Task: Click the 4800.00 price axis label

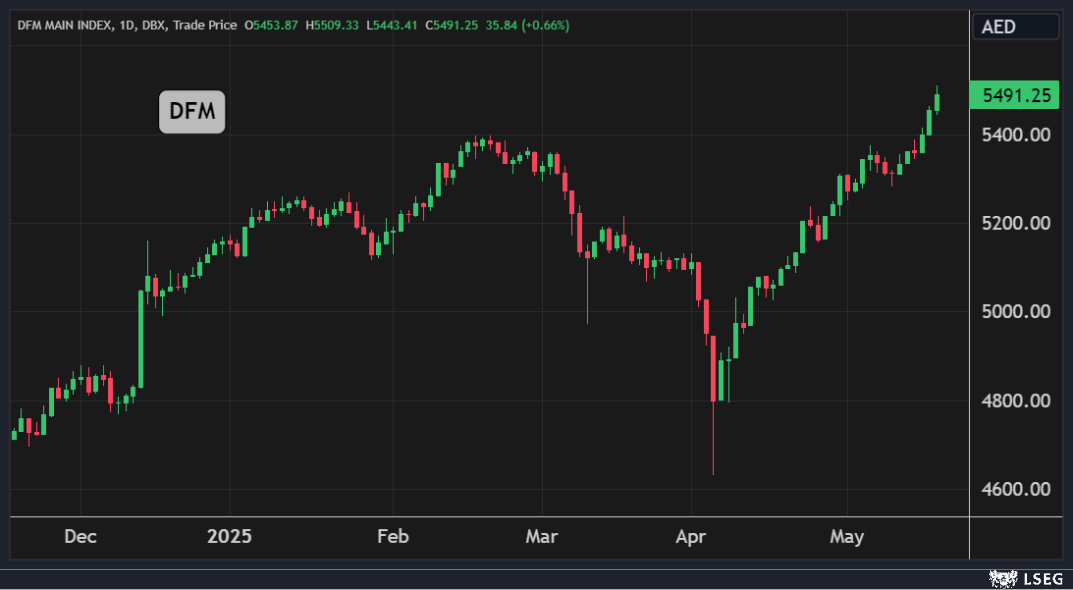Action: [1015, 401]
